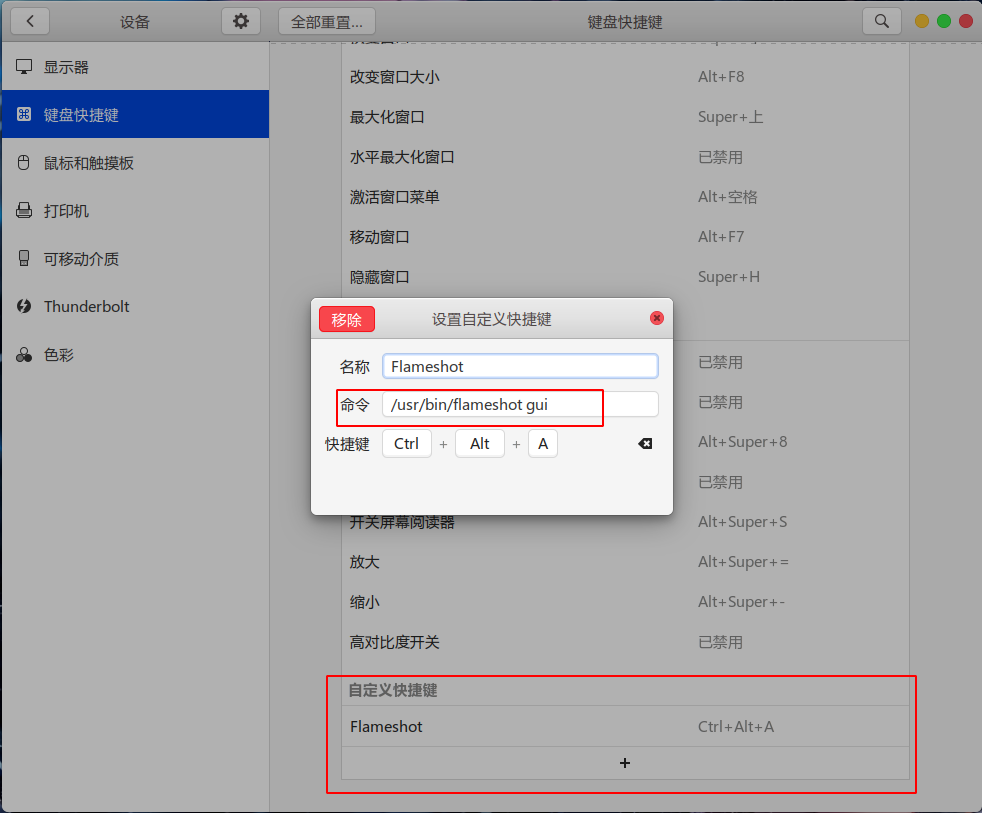Focus the 名称 field containing Flameshot
Image resolution: width=982 pixels, height=813 pixels.
coord(520,366)
